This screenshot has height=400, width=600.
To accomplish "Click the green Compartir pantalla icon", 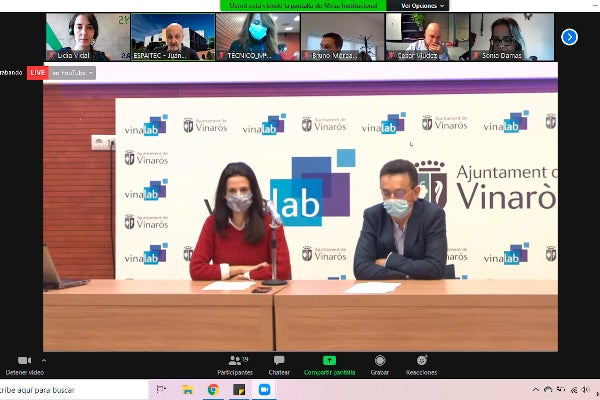I will [x=329, y=361].
